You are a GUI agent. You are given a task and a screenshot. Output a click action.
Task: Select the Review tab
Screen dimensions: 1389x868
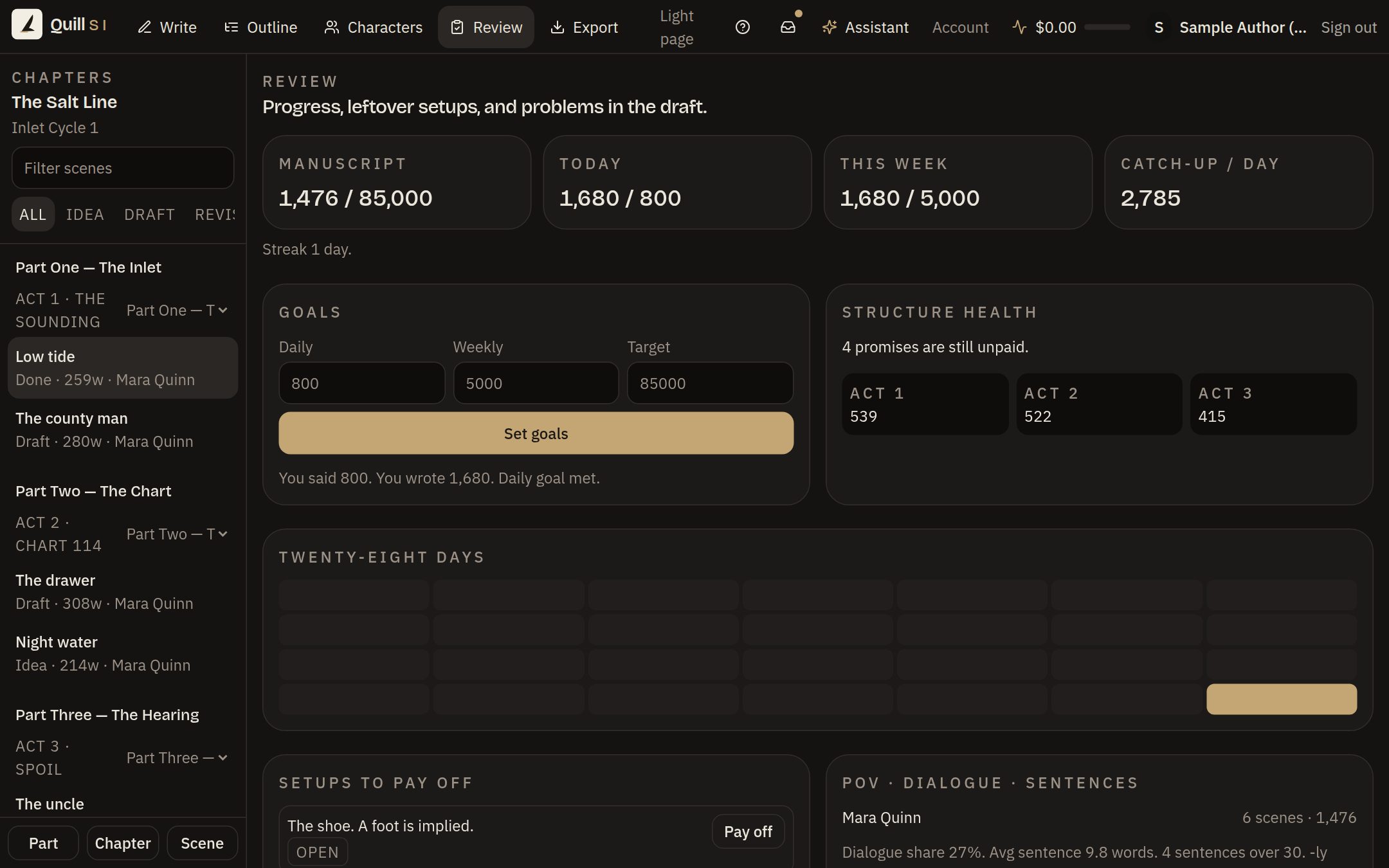[486, 28]
